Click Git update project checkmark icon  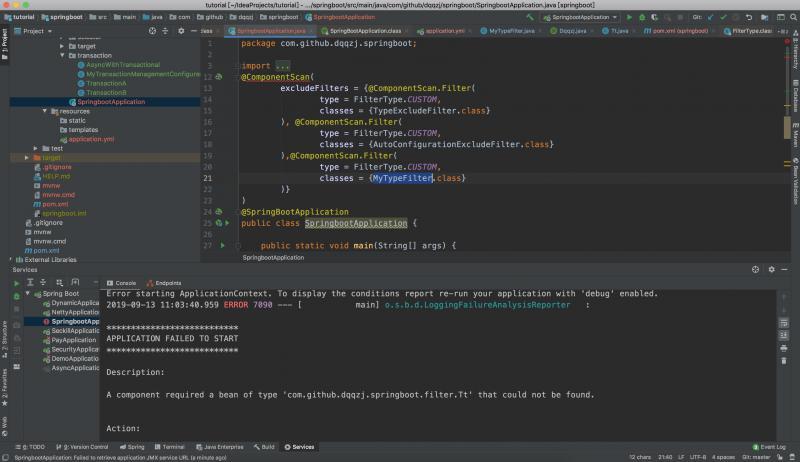point(711,17)
